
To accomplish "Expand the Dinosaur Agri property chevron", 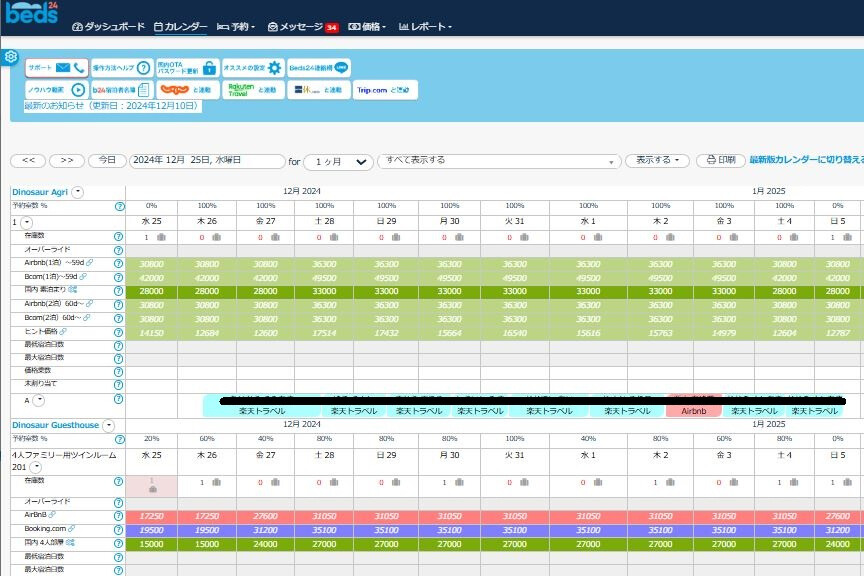I will click(x=78, y=192).
